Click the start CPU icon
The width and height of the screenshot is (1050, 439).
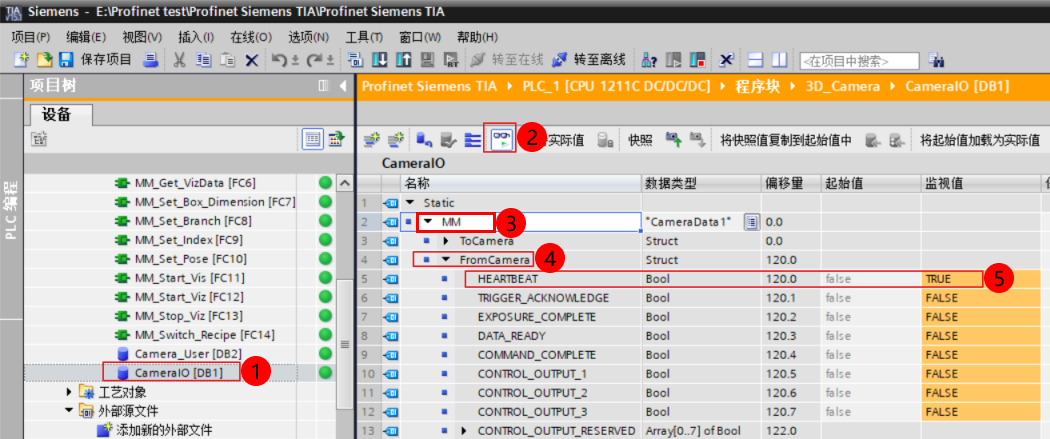(x=673, y=60)
